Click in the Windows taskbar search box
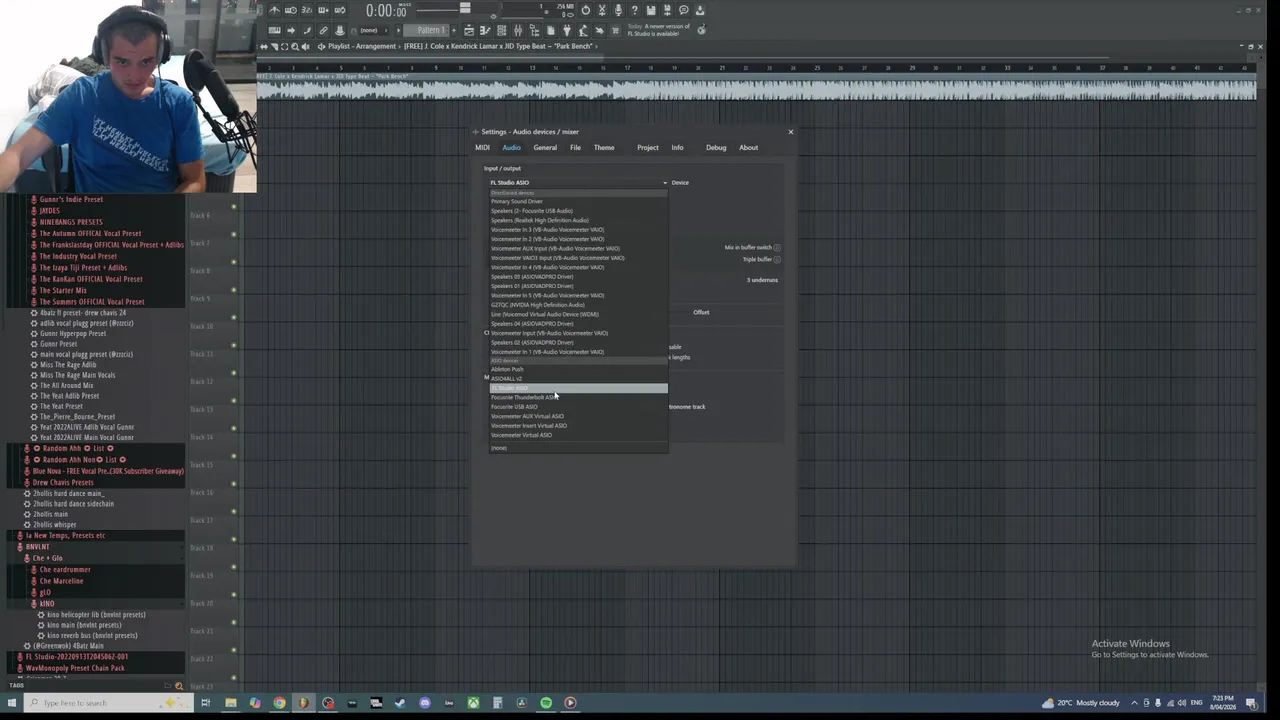Screen dimensions: 1280x720 tap(110, 703)
